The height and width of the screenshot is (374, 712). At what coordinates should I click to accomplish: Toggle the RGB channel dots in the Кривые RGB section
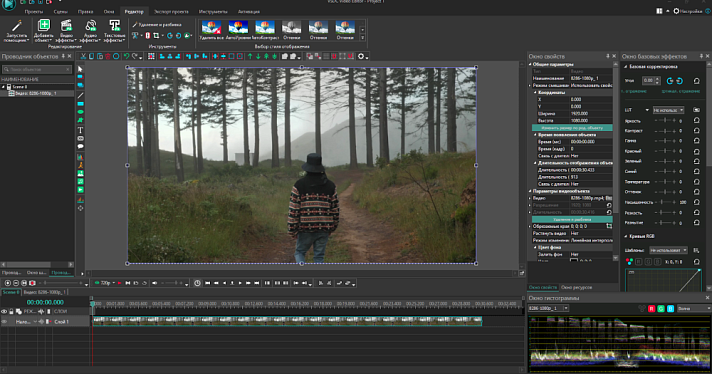tap(629, 261)
